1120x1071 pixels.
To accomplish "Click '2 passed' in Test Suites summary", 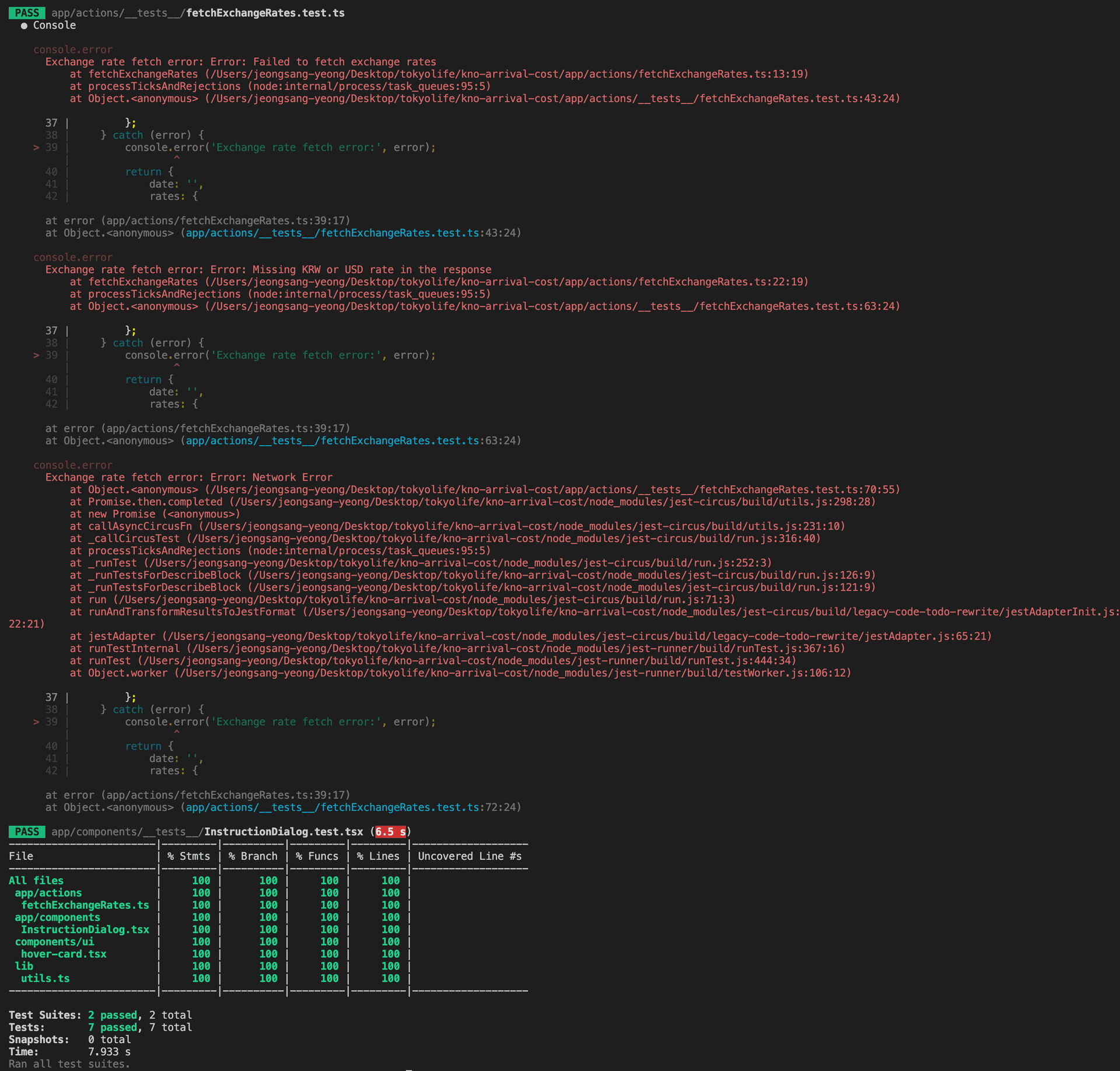I will [x=113, y=1015].
